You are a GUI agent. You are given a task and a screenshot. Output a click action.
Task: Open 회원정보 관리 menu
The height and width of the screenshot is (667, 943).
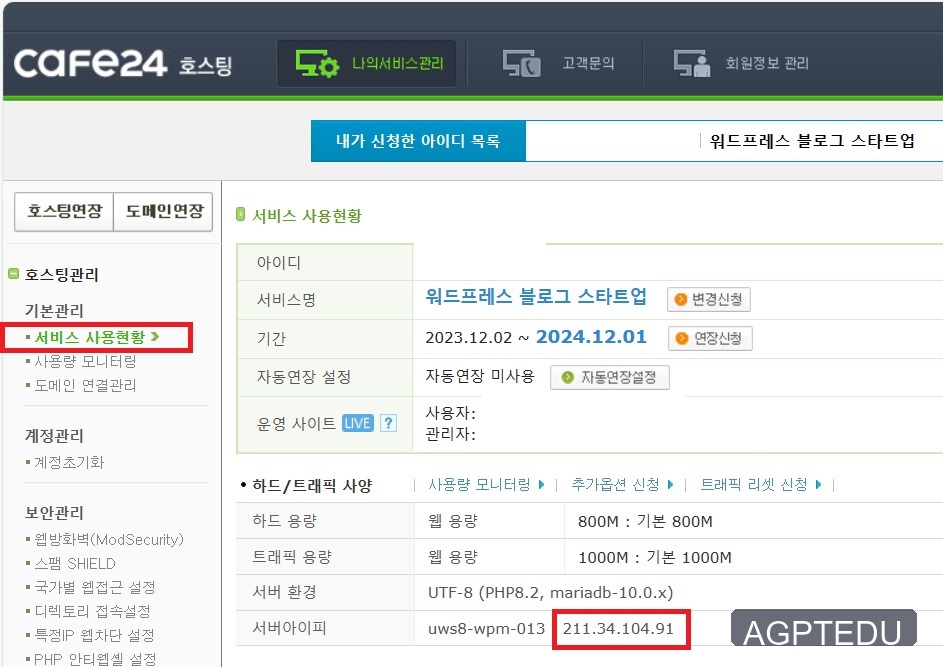click(x=740, y=63)
